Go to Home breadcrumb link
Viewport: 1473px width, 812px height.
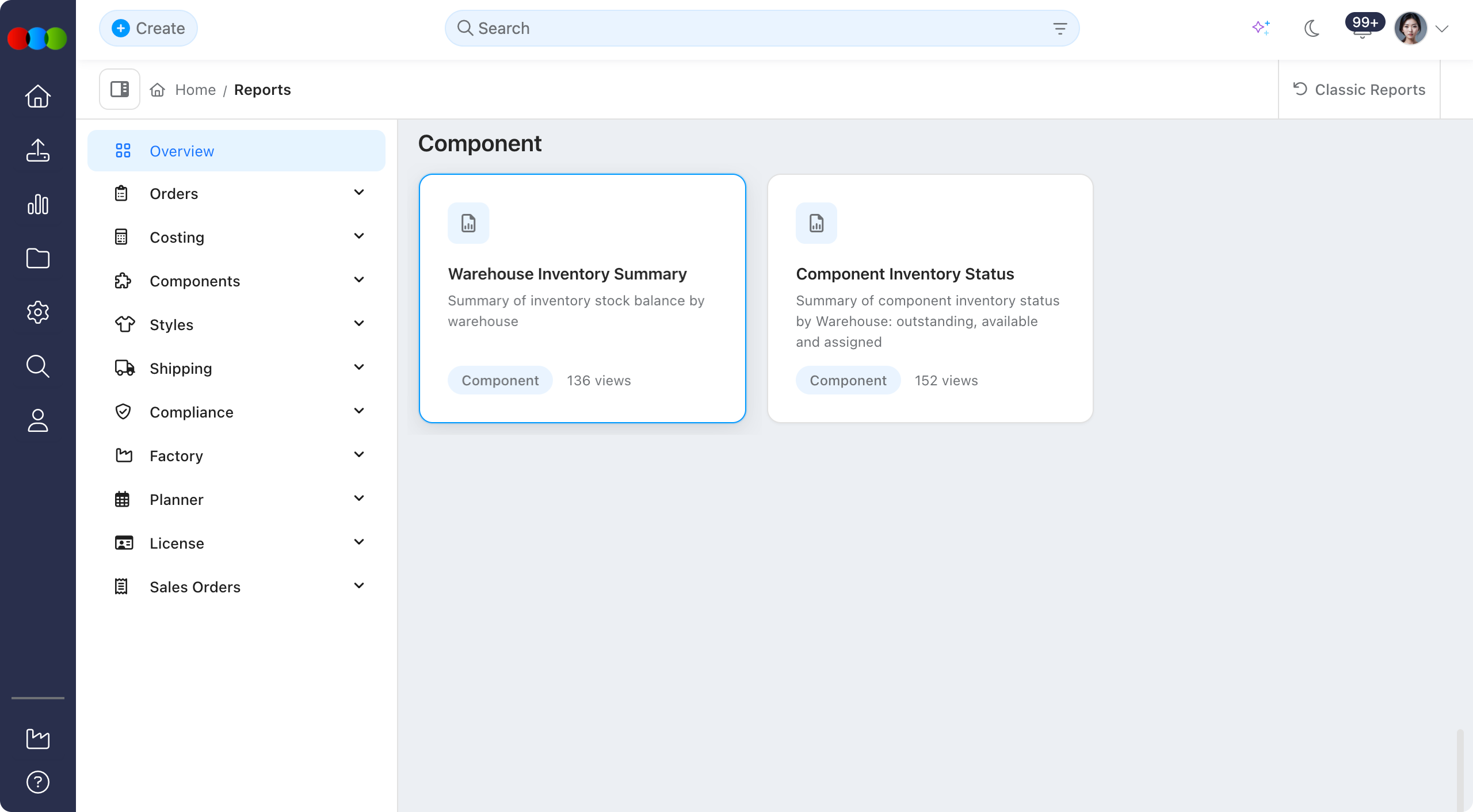pyautogui.click(x=196, y=90)
